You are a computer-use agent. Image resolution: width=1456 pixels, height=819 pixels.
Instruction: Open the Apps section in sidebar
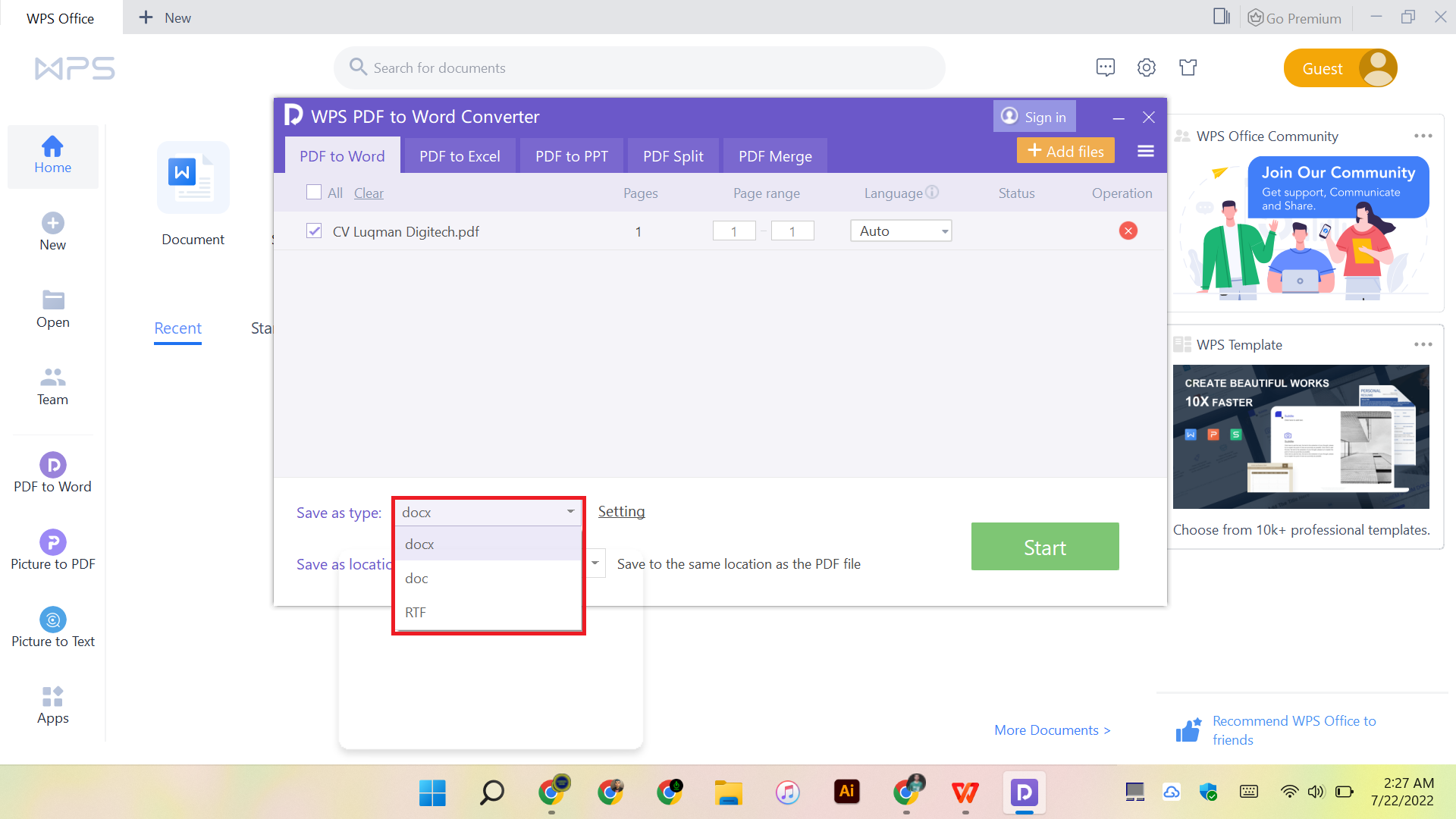[52, 704]
